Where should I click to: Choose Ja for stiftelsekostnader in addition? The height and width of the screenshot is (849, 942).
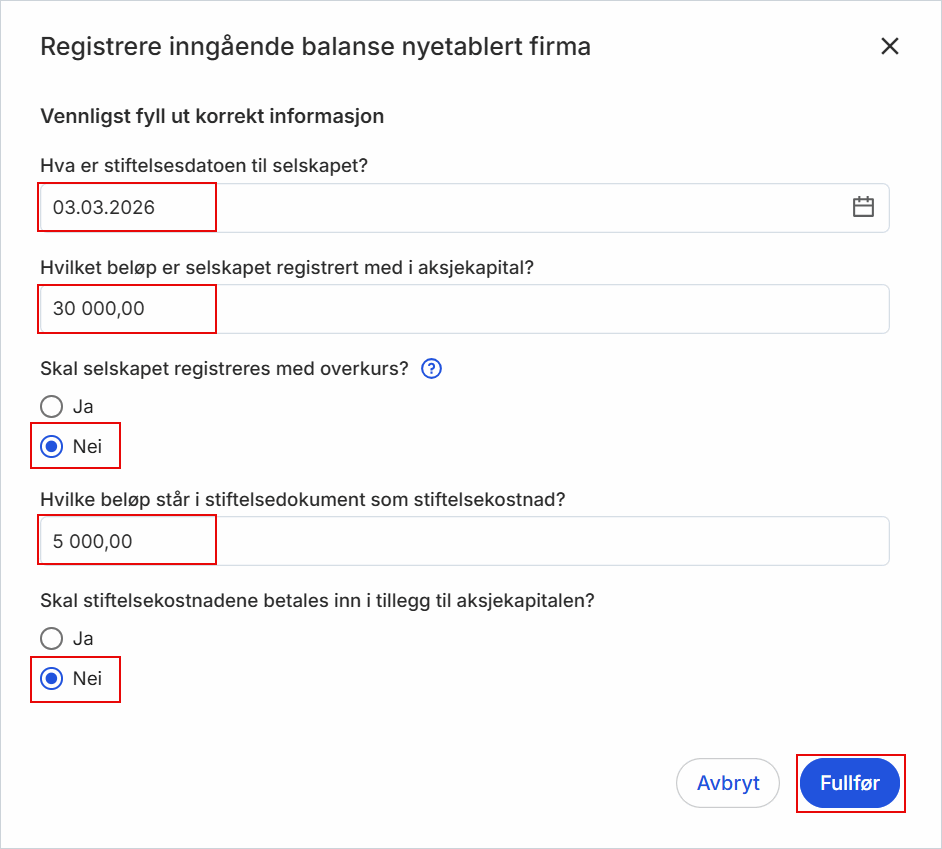click(x=50, y=639)
